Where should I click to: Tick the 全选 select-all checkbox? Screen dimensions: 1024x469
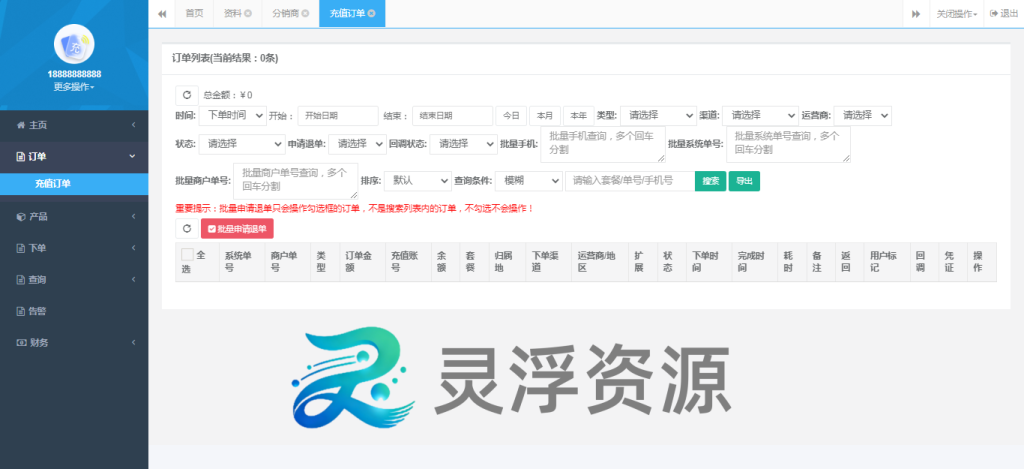coord(187,255)
